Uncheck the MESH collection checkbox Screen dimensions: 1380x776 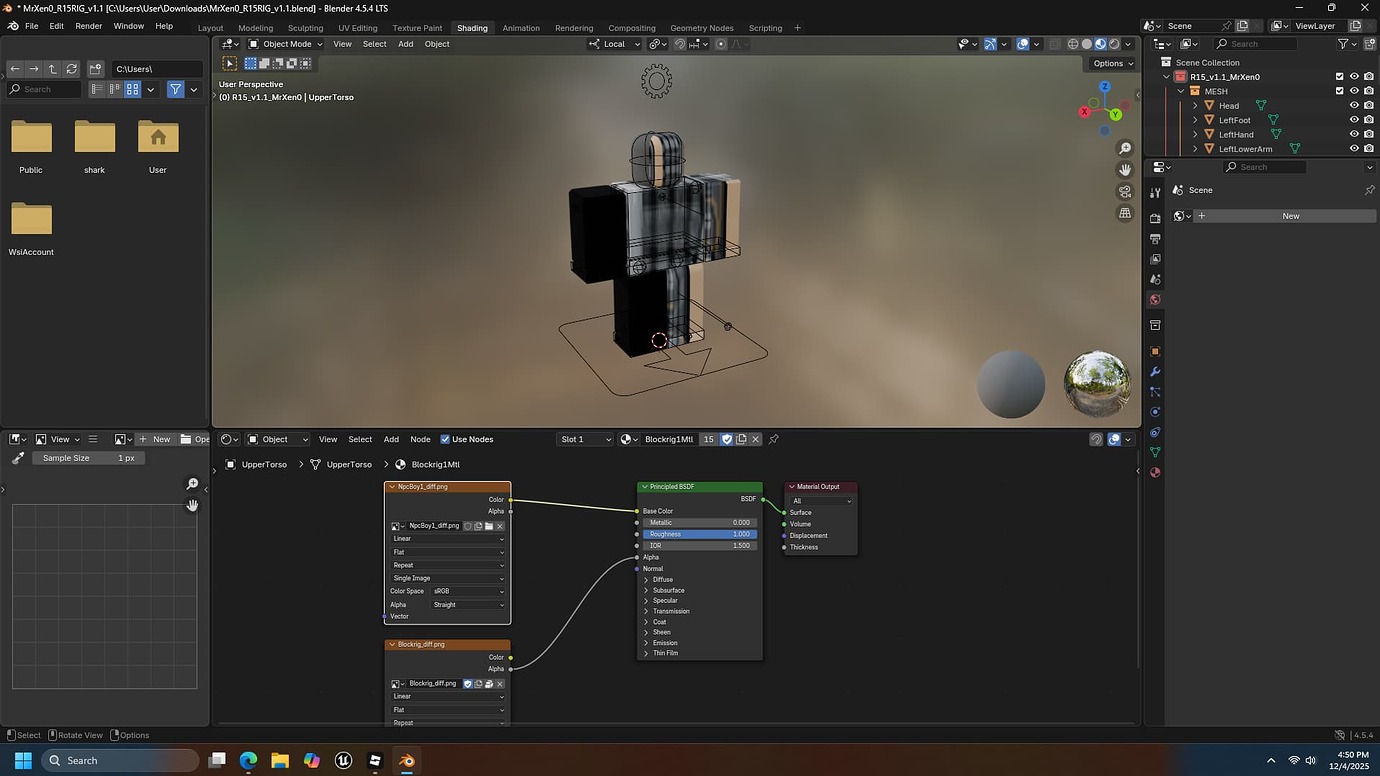point(1340,91)
